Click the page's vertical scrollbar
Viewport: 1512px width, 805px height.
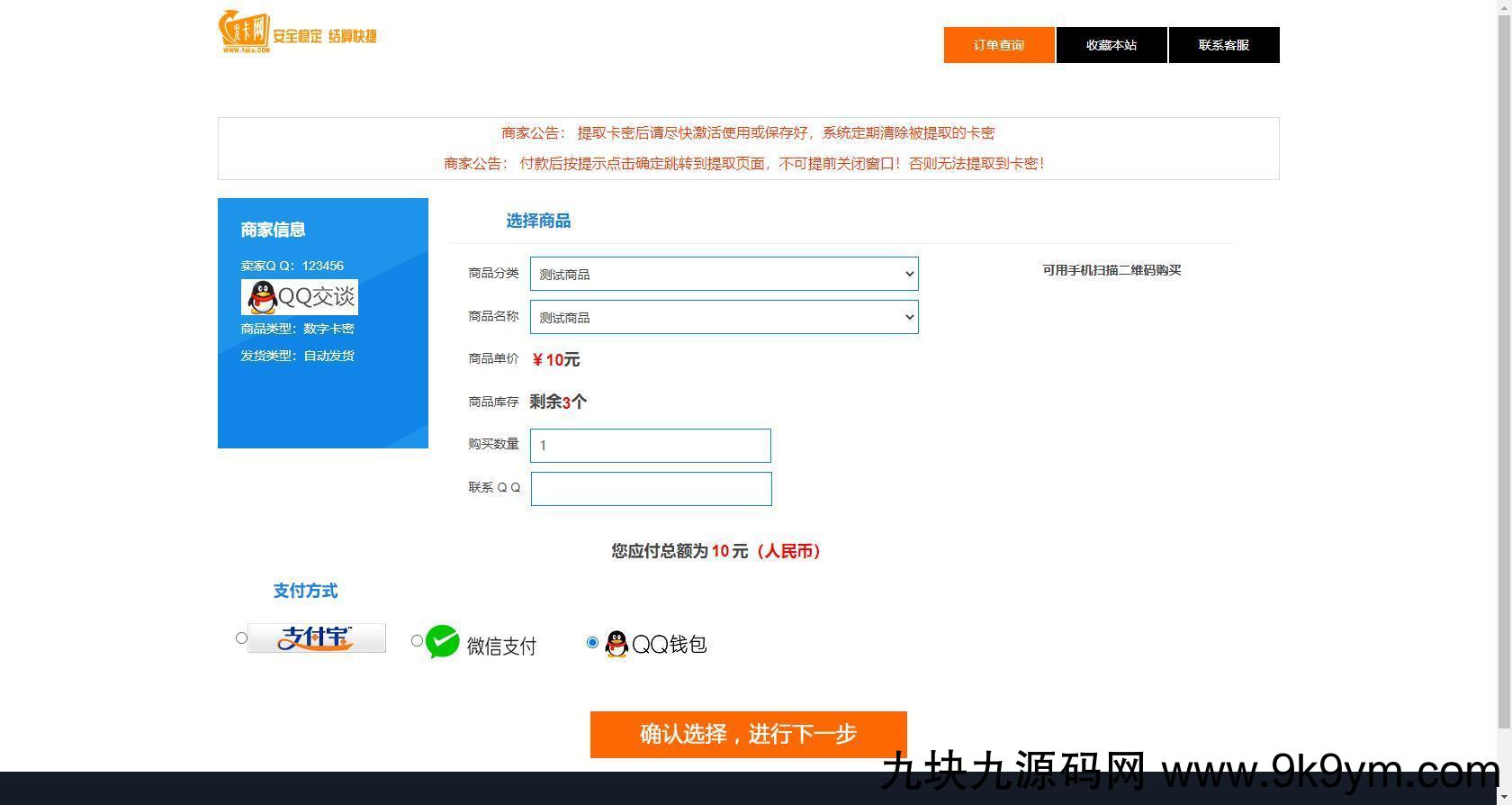point(1504,360)
